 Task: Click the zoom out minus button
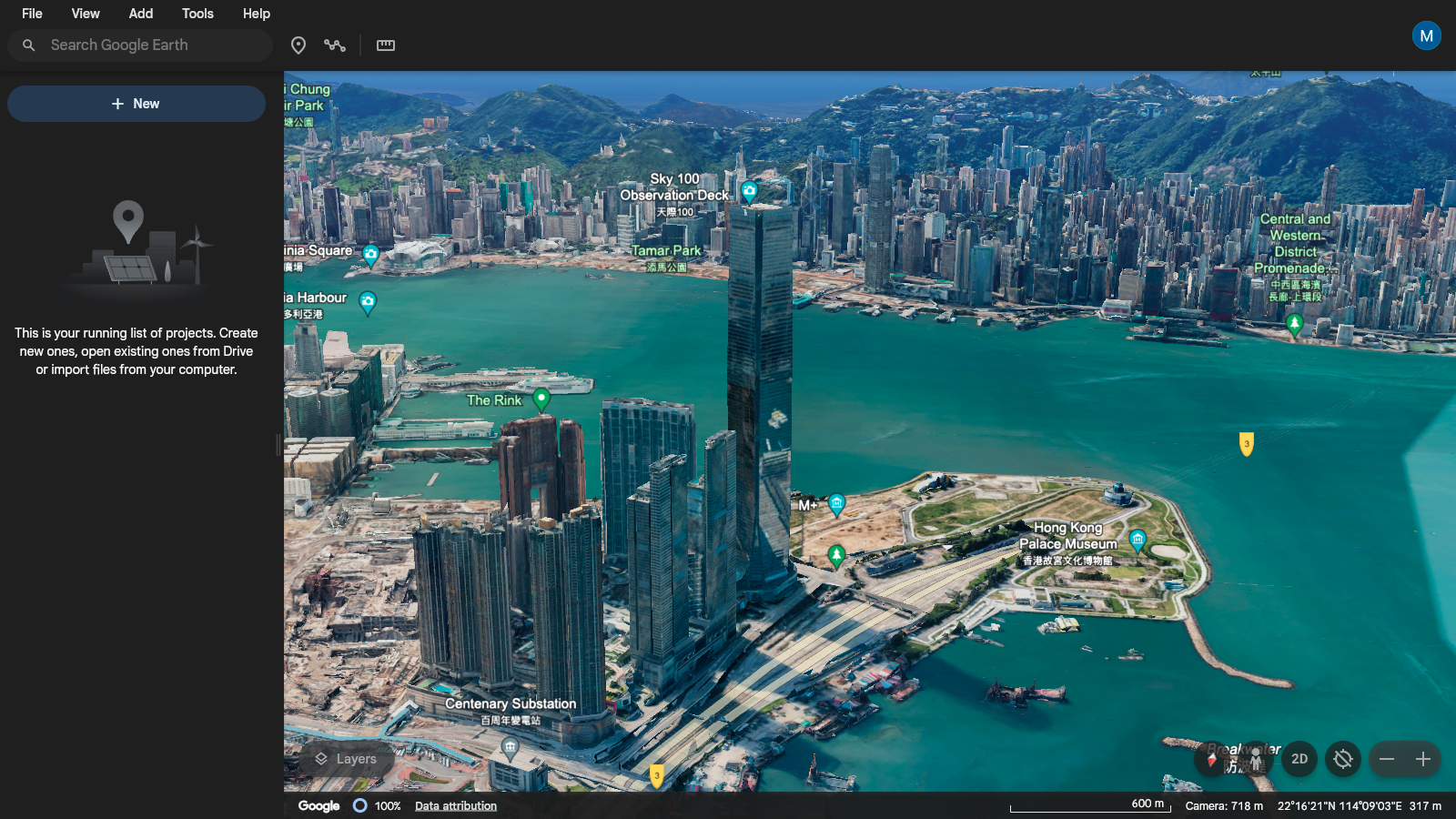[x=1387, y=759]
